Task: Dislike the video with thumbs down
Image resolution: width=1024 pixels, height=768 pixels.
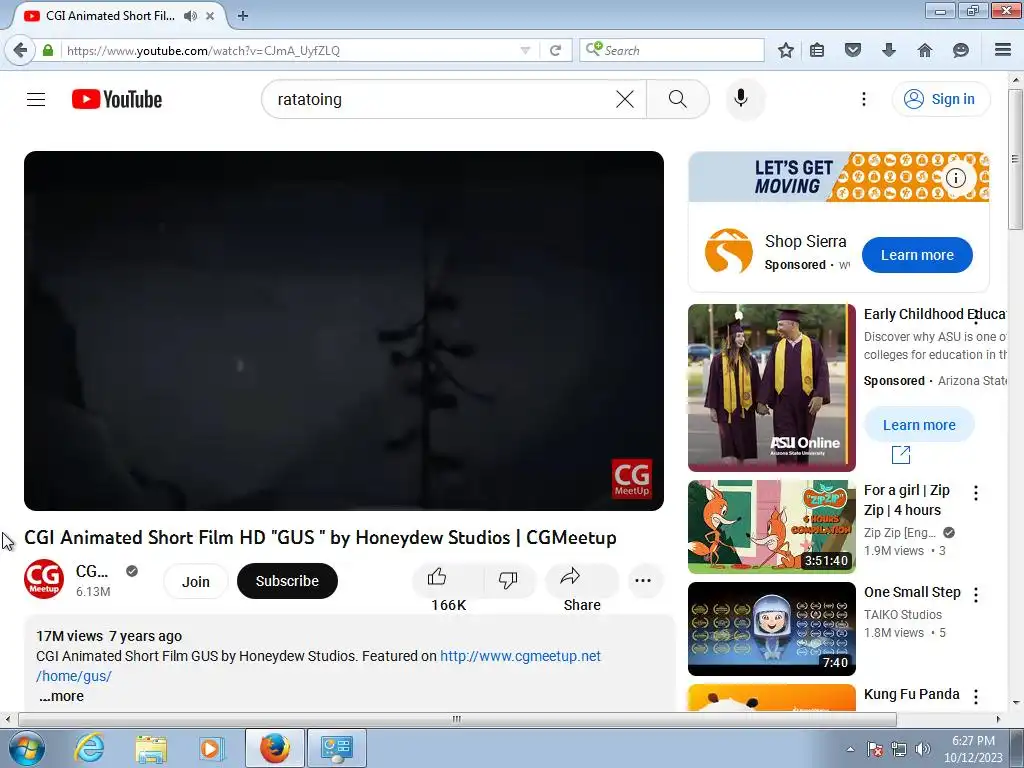Action: coord(508,580)
